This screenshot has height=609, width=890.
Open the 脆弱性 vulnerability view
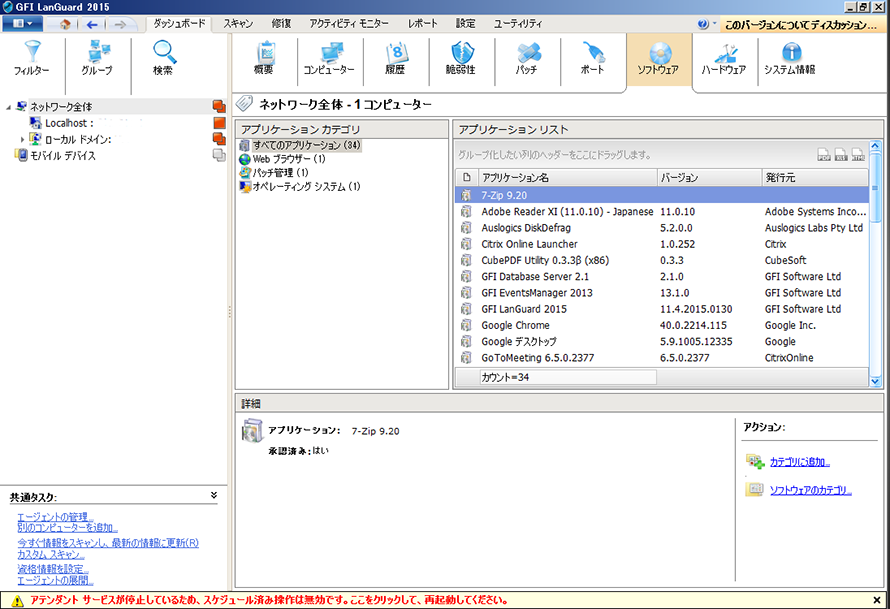[x=461, y=58]
